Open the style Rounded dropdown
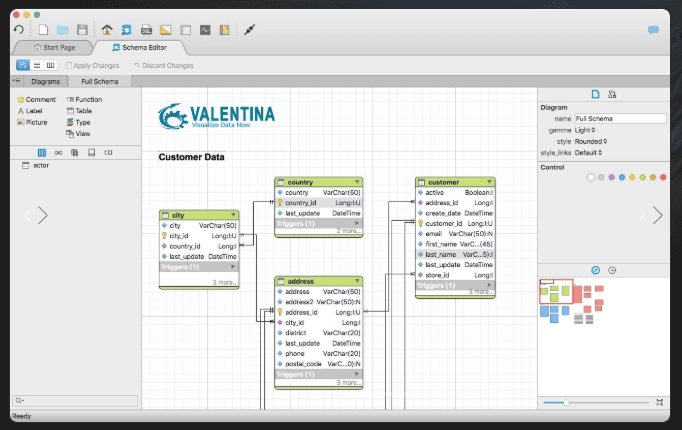The image size is (682, 430). coord(591,141)
